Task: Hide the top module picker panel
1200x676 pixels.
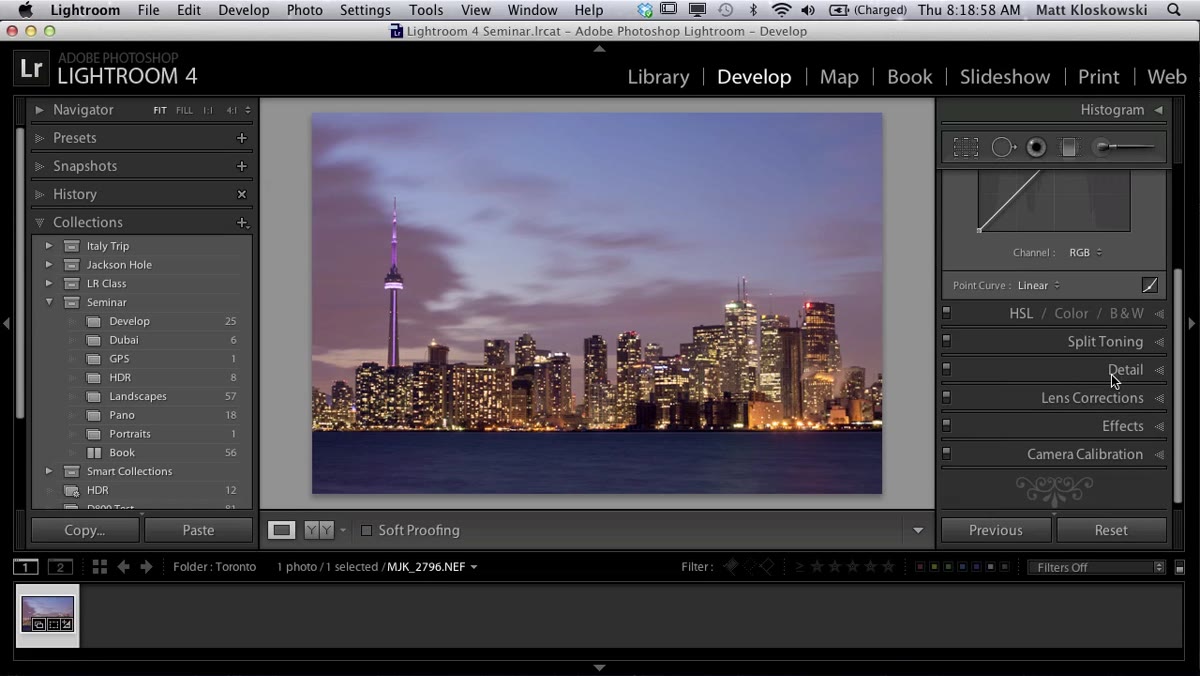Action: [x=599, y=48]
